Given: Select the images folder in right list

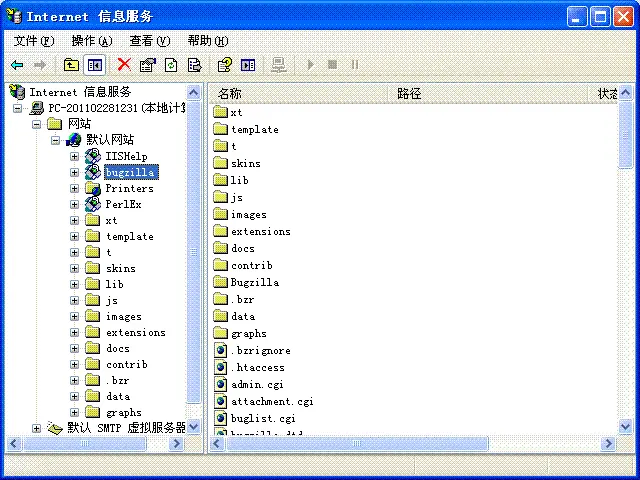Looking at the screenshot, I should click(x=249, y=214).
